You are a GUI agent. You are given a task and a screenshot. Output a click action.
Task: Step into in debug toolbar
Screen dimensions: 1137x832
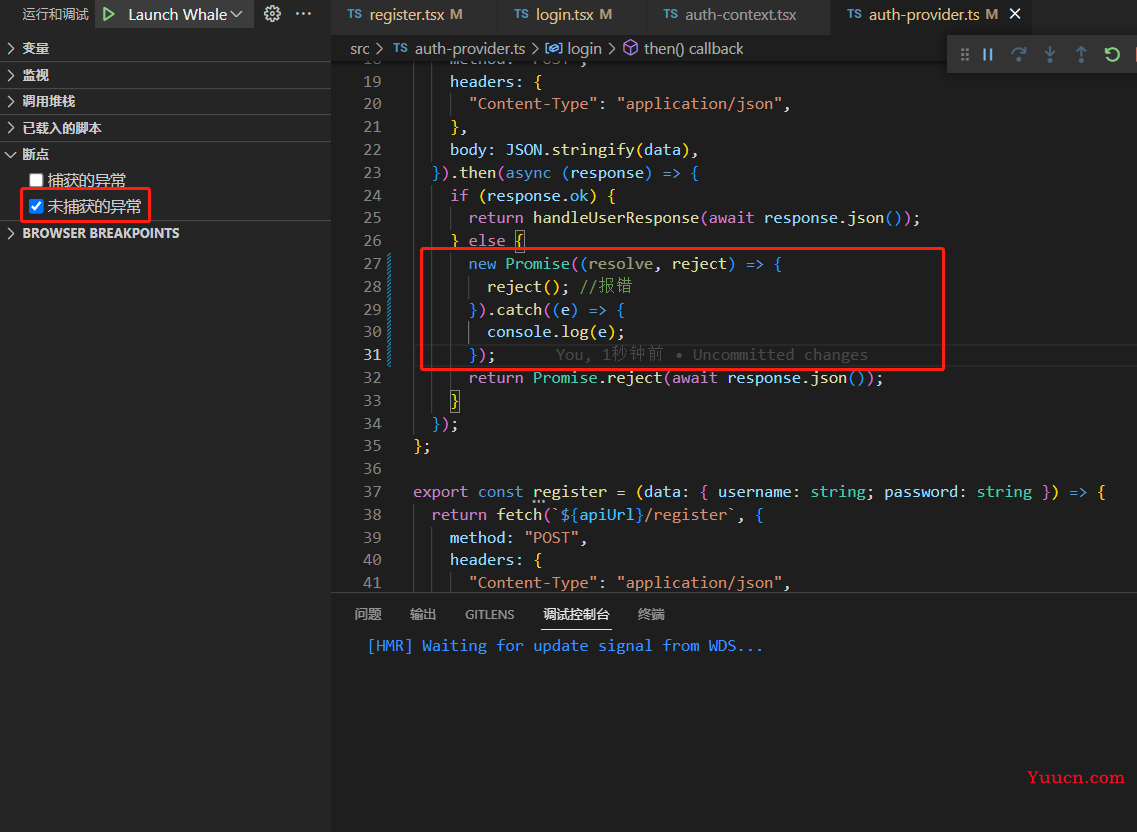click(1050, 54)
